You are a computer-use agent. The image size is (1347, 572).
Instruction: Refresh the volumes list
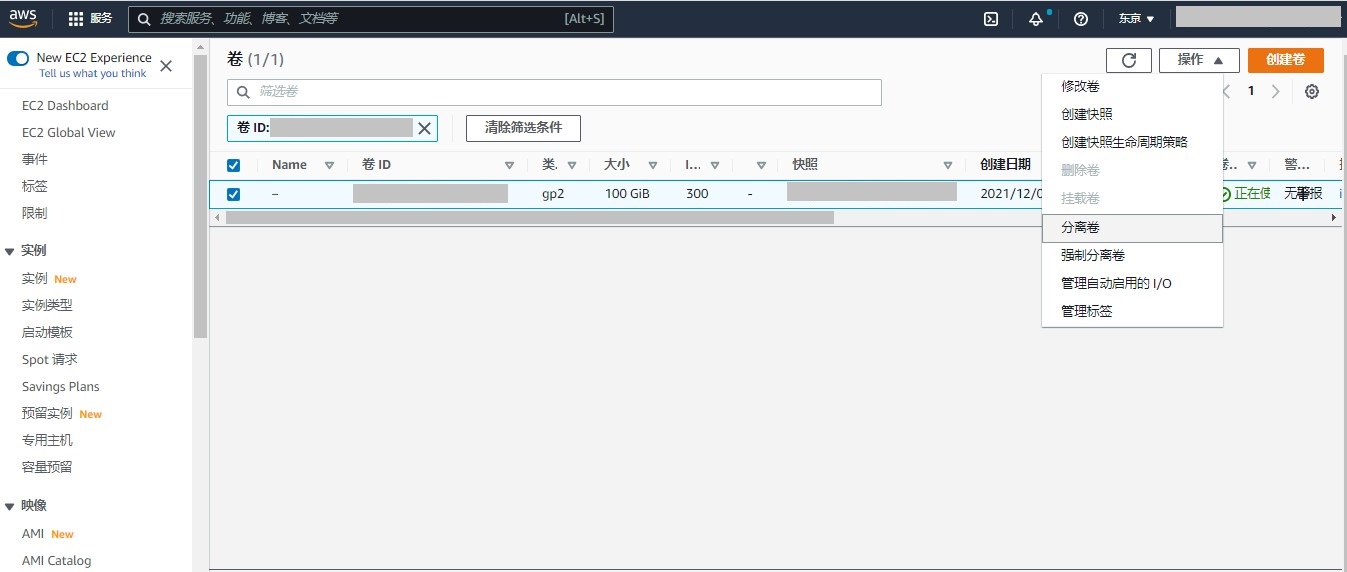click(1129, 60)
